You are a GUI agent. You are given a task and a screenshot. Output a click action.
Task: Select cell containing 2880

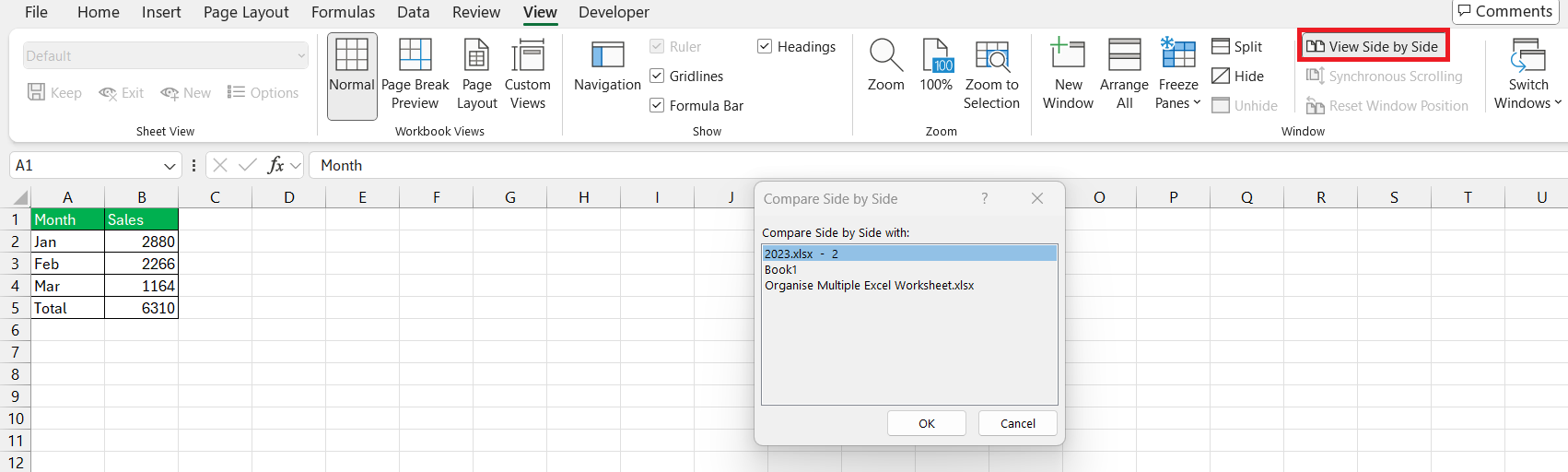tap(141, 242)
